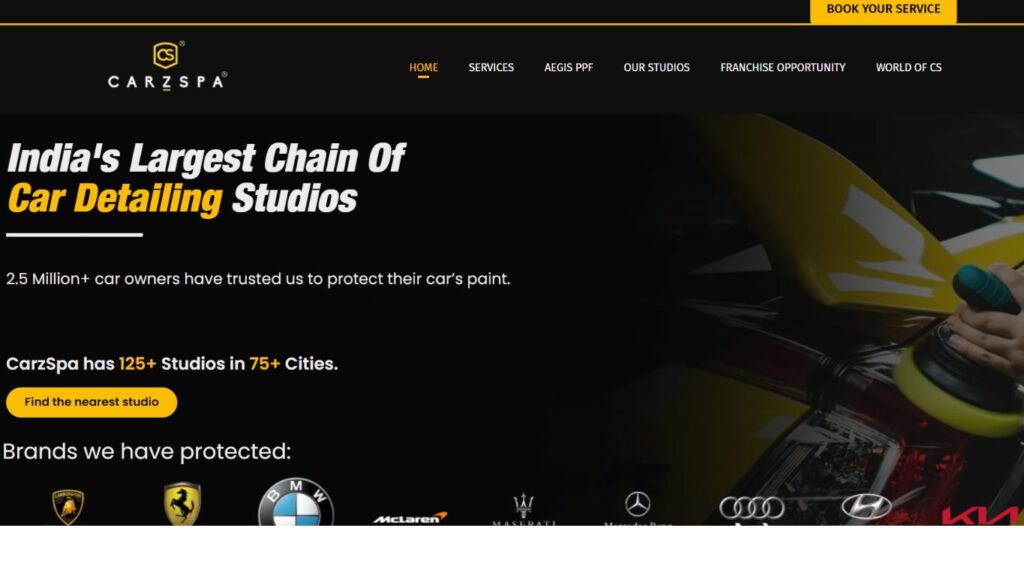The height and width of the screenshot is (576, 1024).
Task: Open the World of CS menu
Action: coord(908,67)
